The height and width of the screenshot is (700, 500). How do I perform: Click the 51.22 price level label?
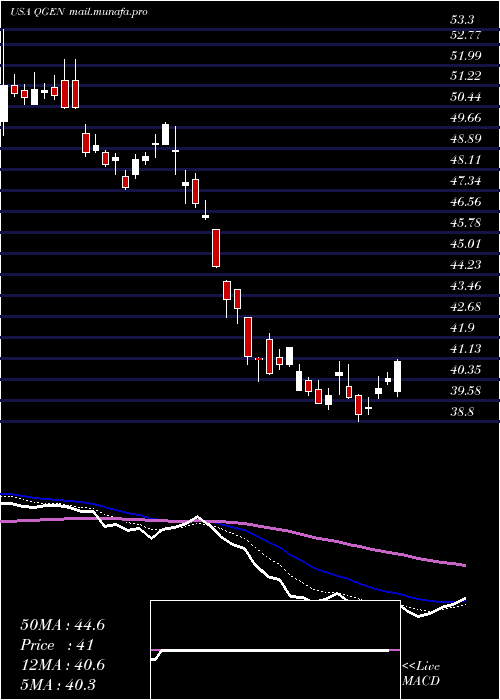point(466,76)
